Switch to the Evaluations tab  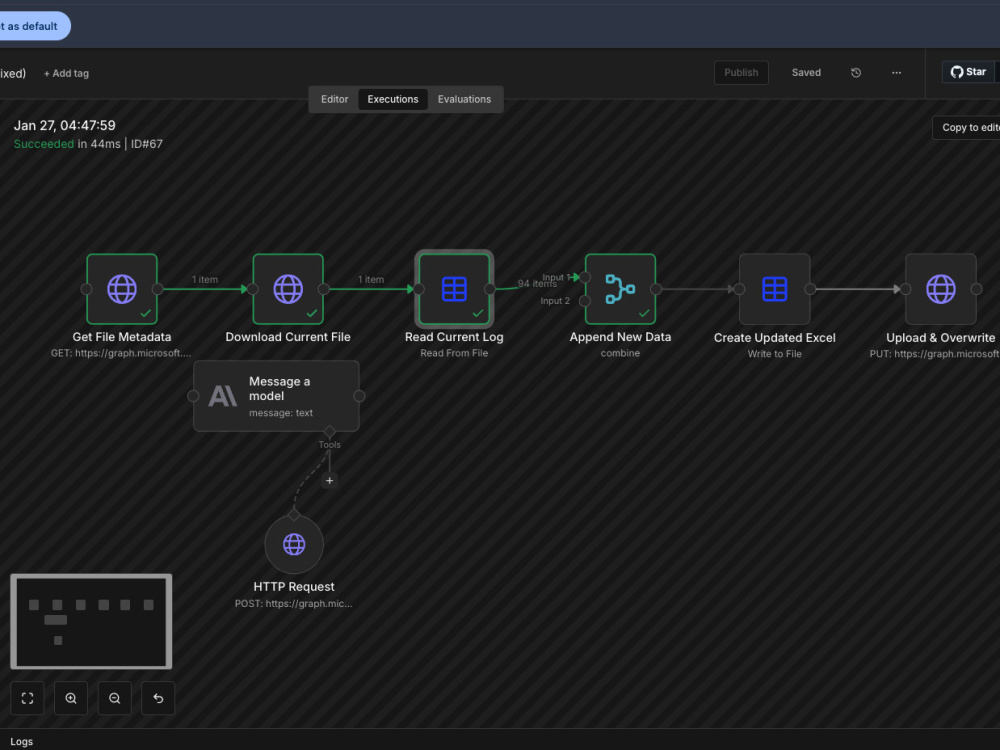pos(464,99)
